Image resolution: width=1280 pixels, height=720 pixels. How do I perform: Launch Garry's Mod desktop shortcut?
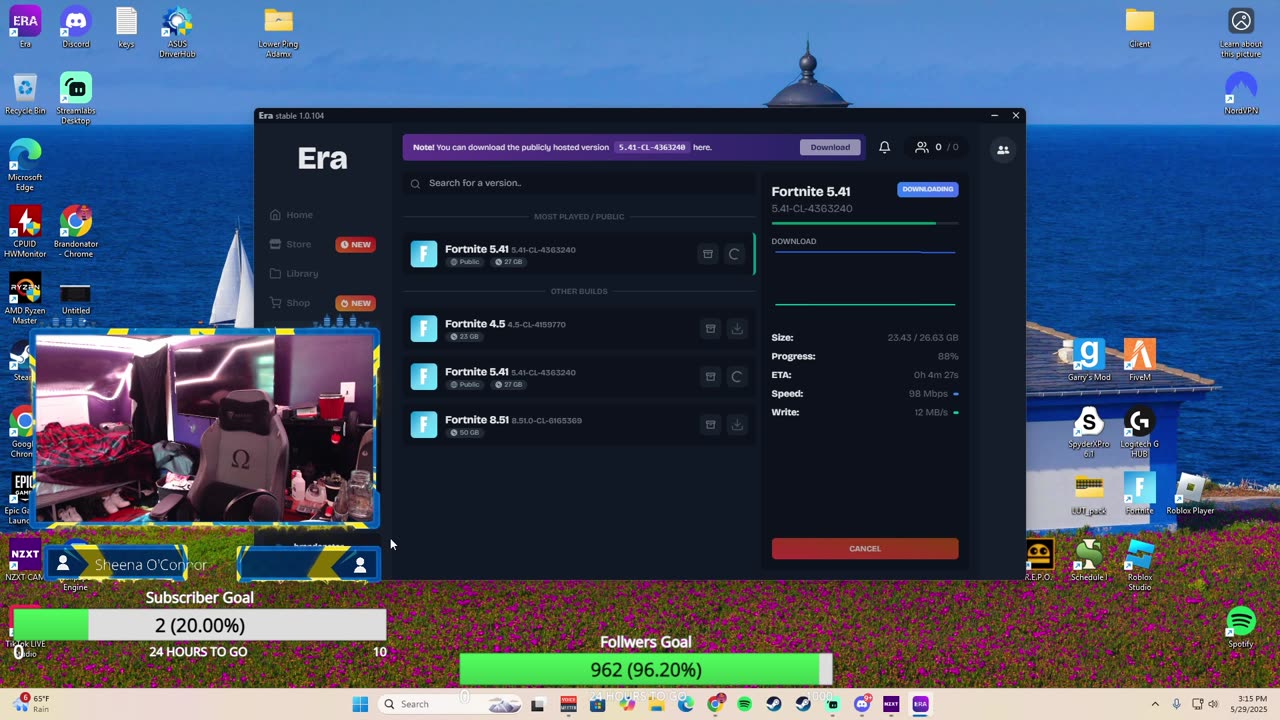pos(1088,360)
